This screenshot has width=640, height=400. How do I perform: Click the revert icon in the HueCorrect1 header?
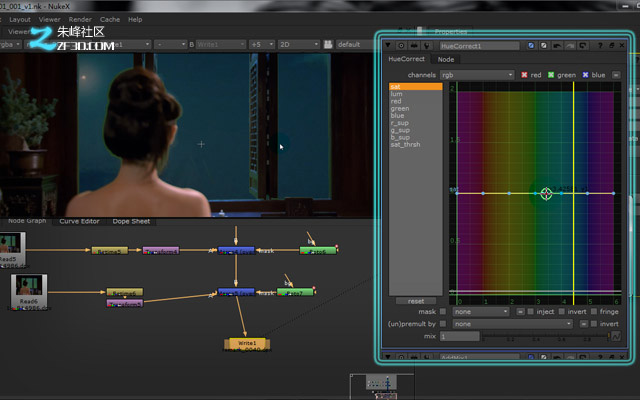(x=583, y=46)
